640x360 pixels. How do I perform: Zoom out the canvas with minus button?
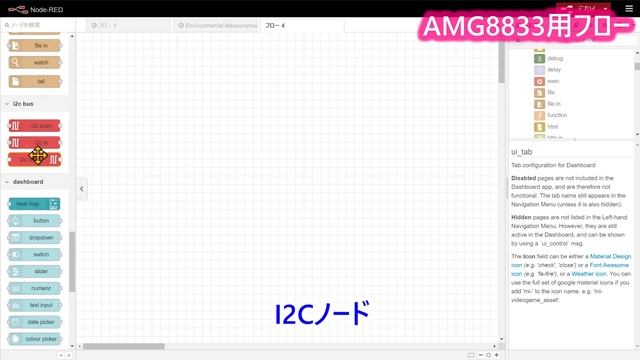480,355
